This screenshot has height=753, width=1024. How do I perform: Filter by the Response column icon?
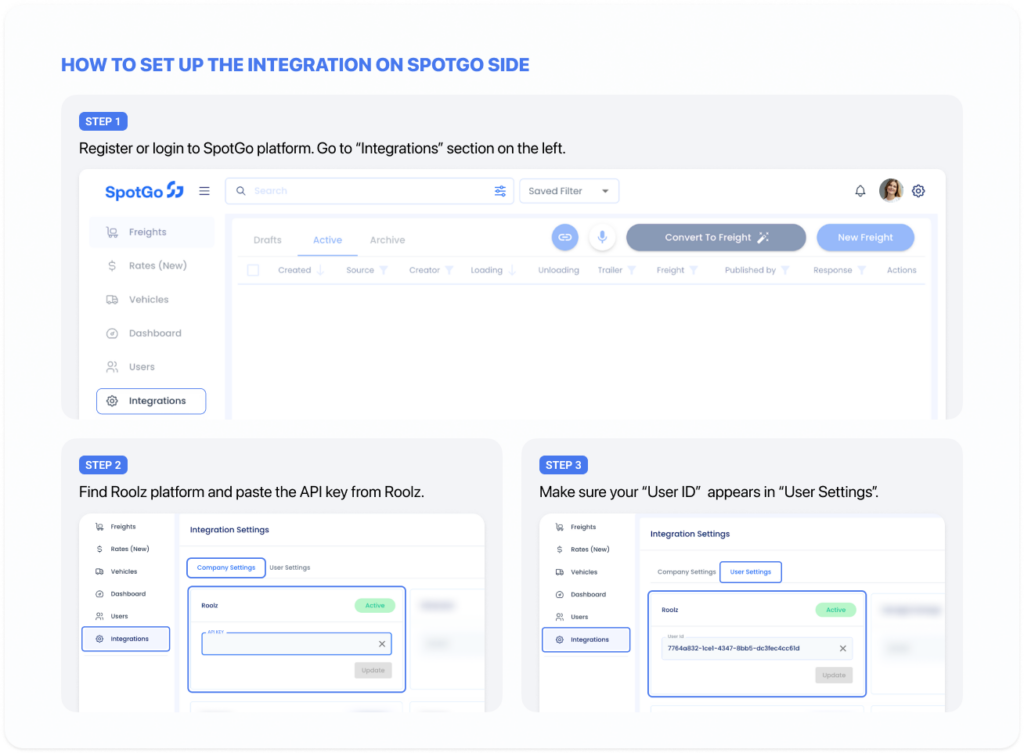tap(861, 270)
